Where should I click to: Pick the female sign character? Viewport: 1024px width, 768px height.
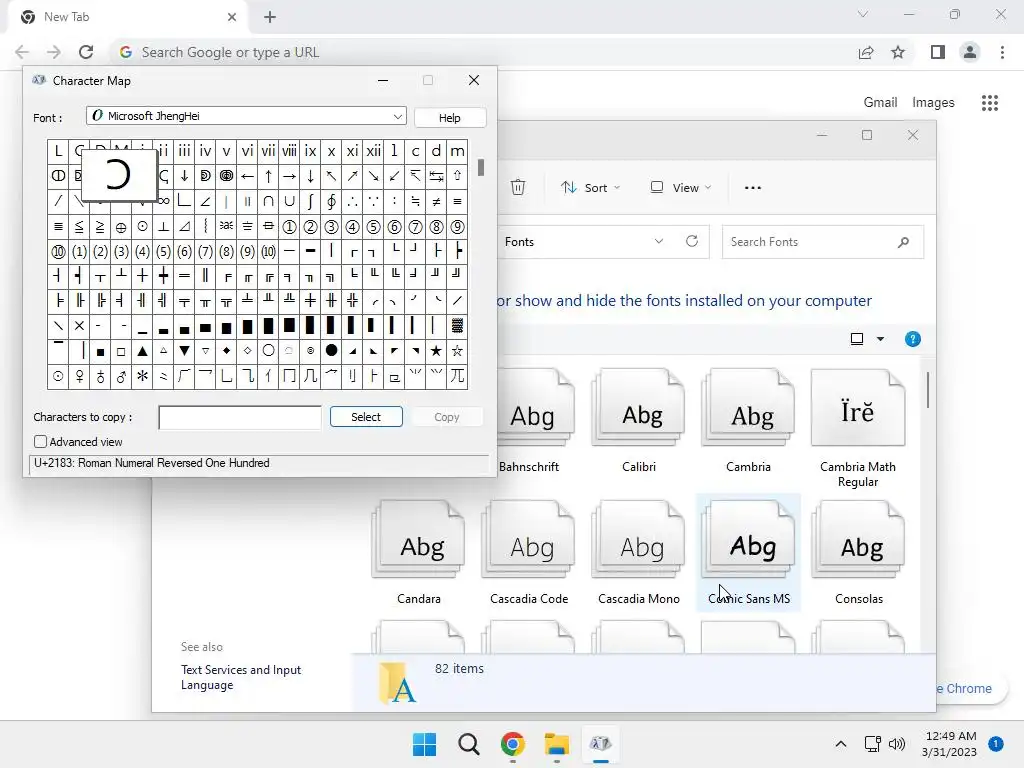pyautogui.click(x=79, y=376)
